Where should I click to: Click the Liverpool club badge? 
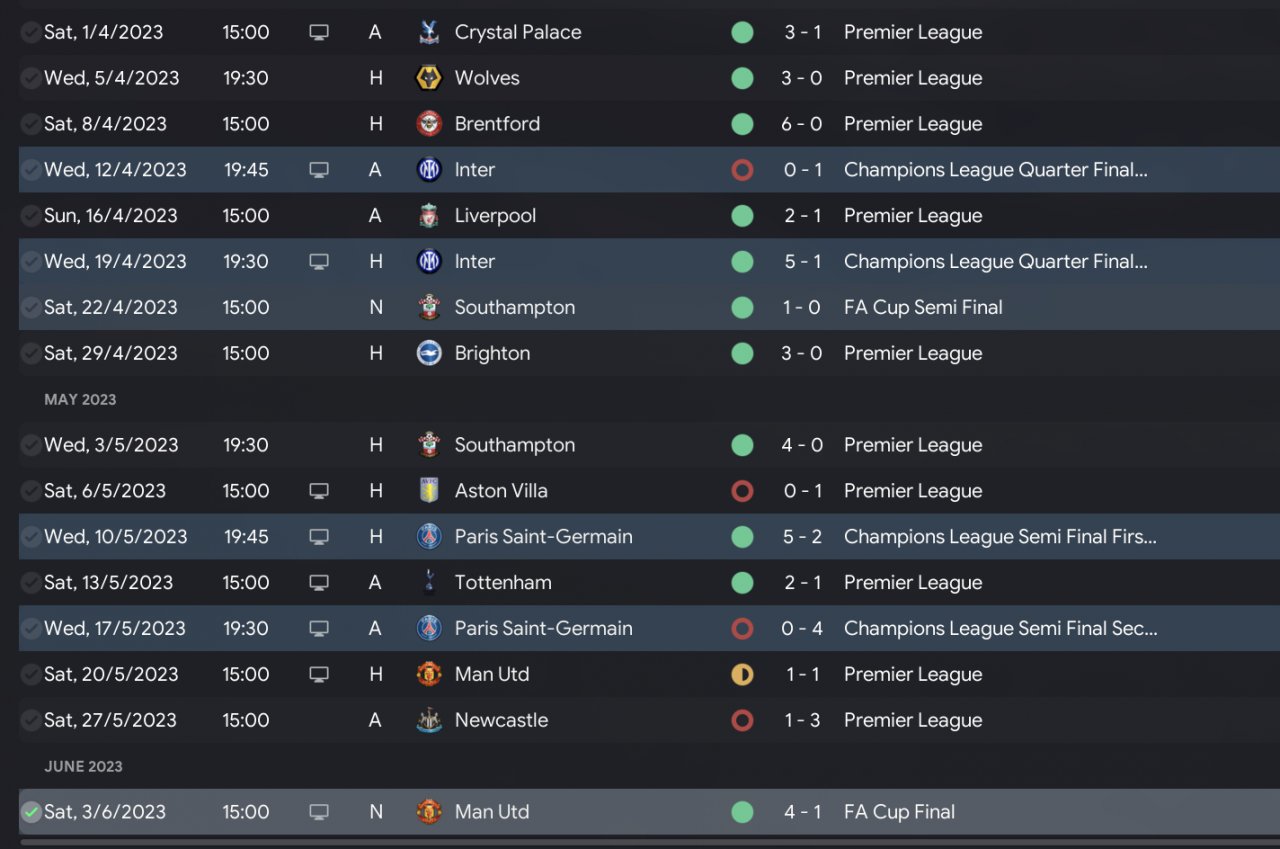(429, 216)
